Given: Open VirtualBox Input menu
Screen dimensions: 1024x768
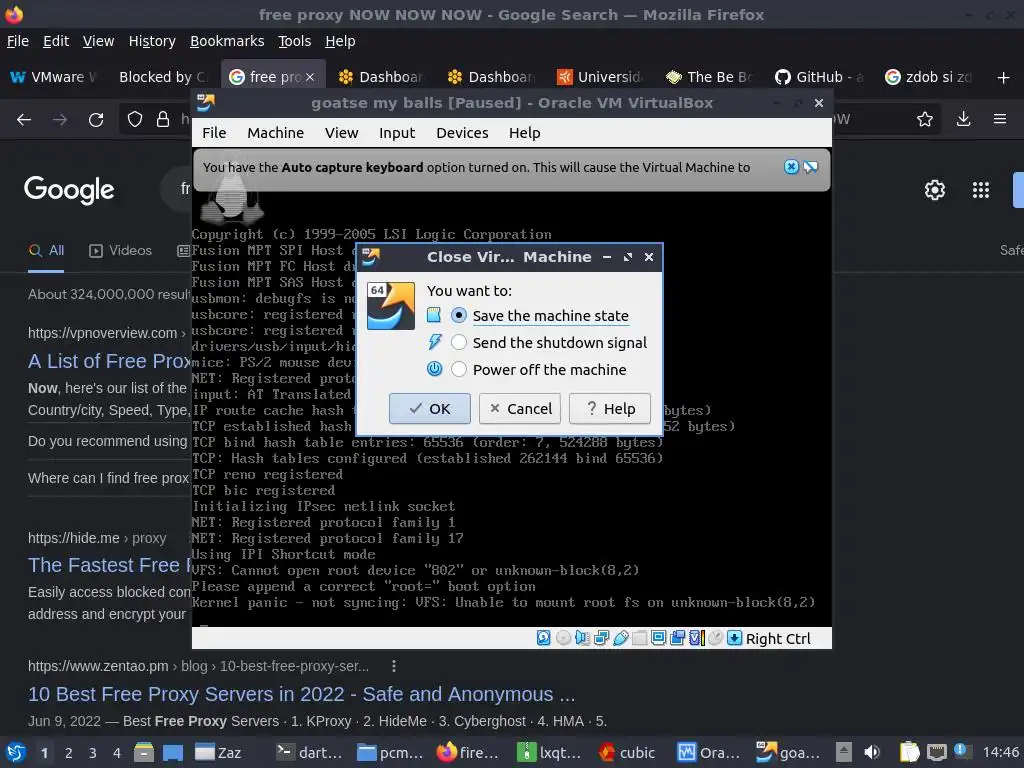Looking at the screenshot, I should pos(397,133).
